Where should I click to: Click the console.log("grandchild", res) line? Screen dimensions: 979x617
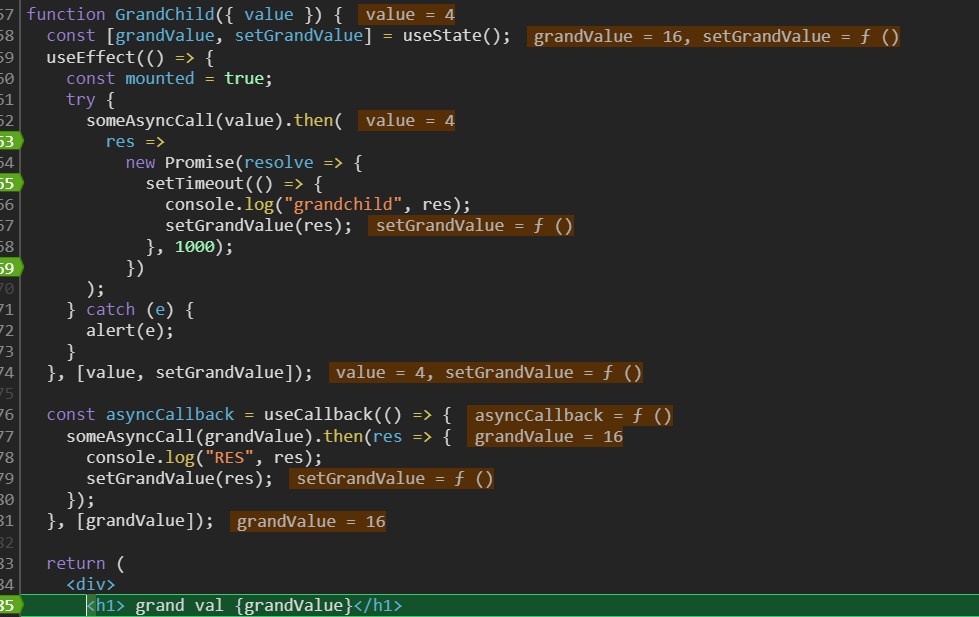[x=317, y=205]
